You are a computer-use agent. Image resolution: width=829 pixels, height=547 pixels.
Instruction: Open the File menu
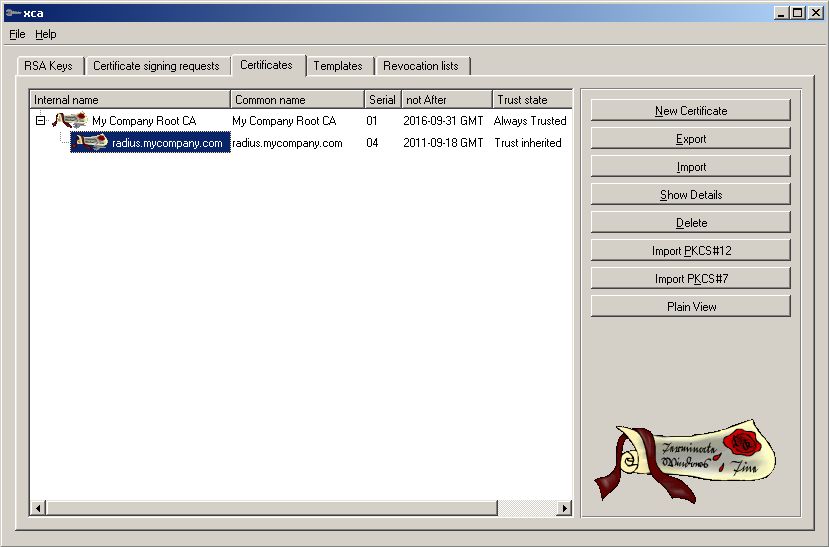[x=17, y=34]
